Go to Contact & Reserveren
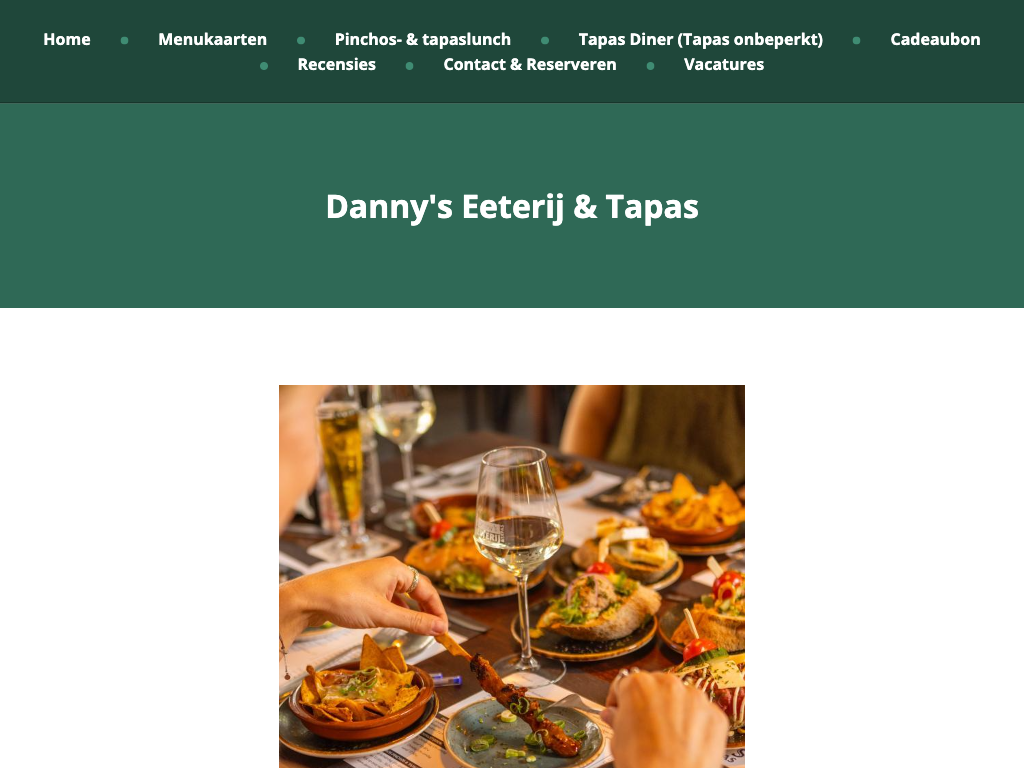This screenshot has height=768, width=1024. (530, 65)
